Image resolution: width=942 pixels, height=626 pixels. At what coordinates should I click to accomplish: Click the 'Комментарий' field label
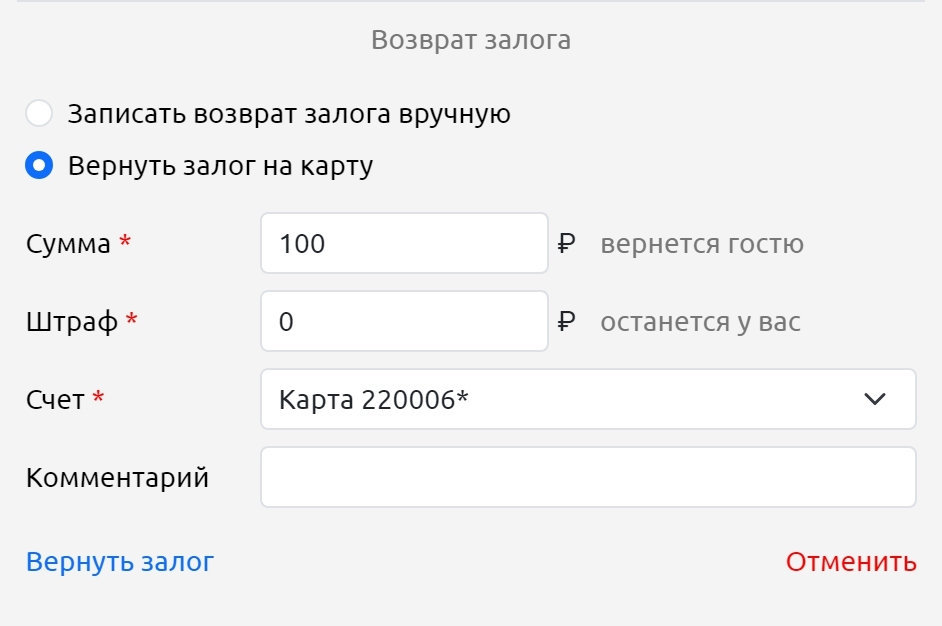pos(117,478)
